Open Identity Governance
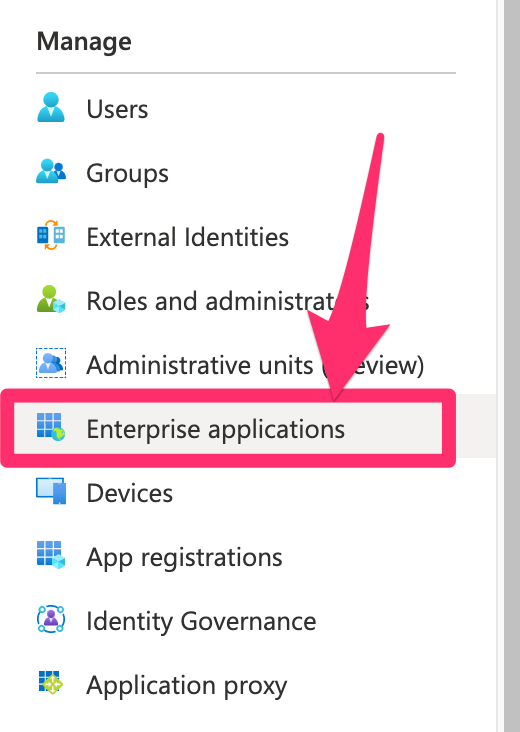The width and height of the screenshot is (520, 732). click(x=201, y=621)
